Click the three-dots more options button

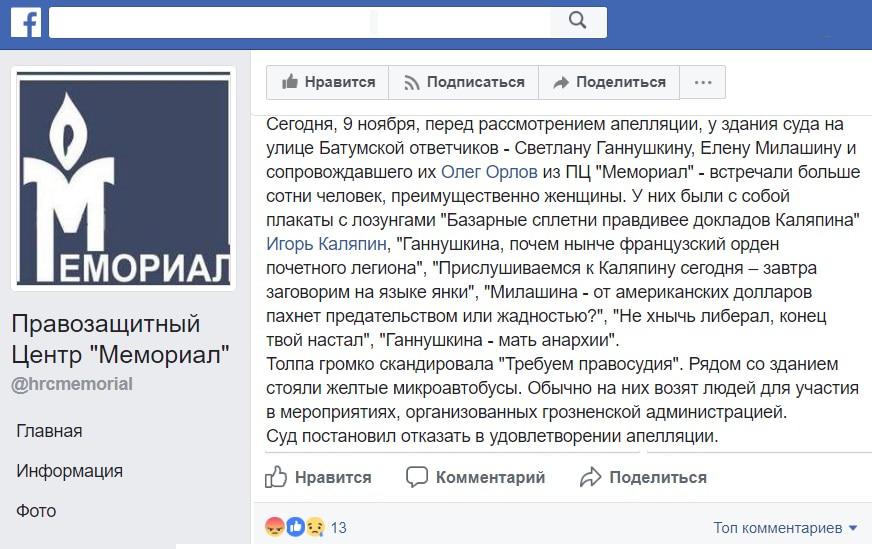point(703,82)
